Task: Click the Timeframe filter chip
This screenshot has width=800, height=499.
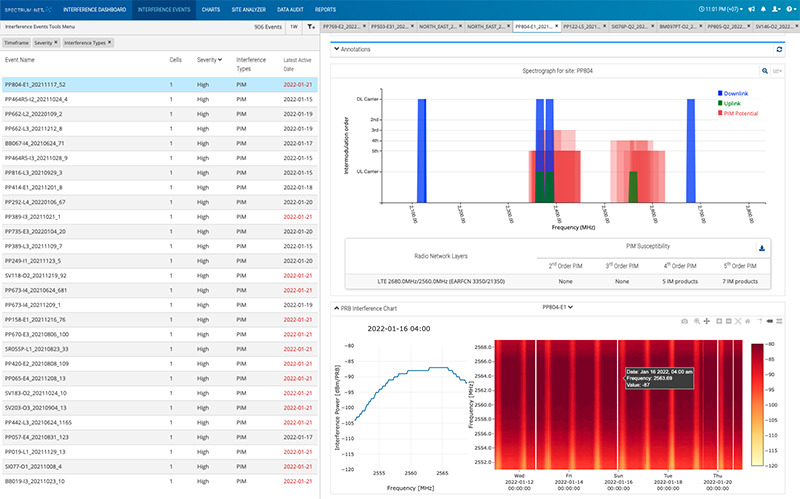Action: [16, 43]
